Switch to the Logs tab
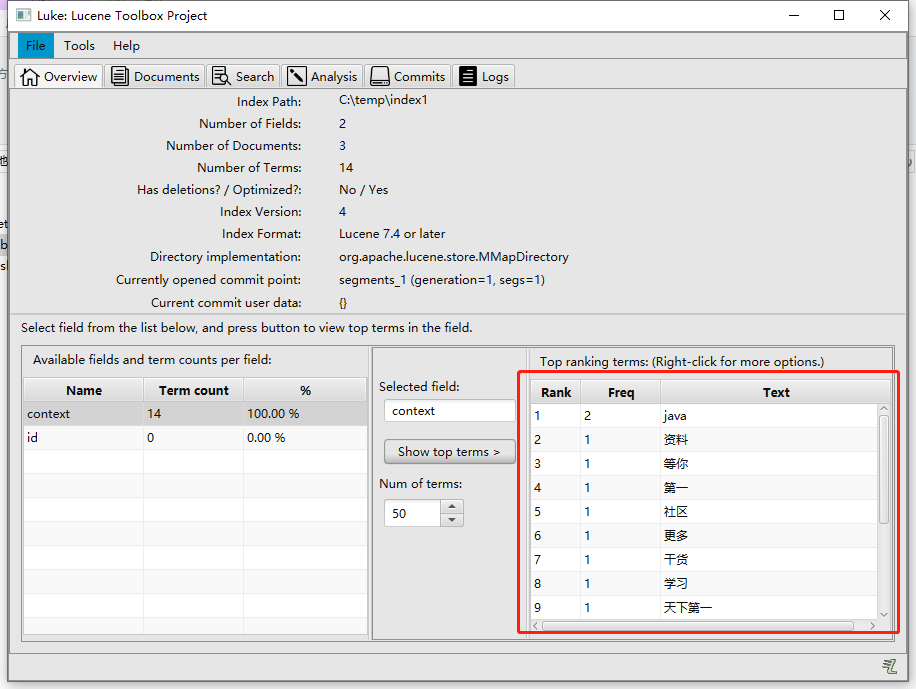 (484, 77)
